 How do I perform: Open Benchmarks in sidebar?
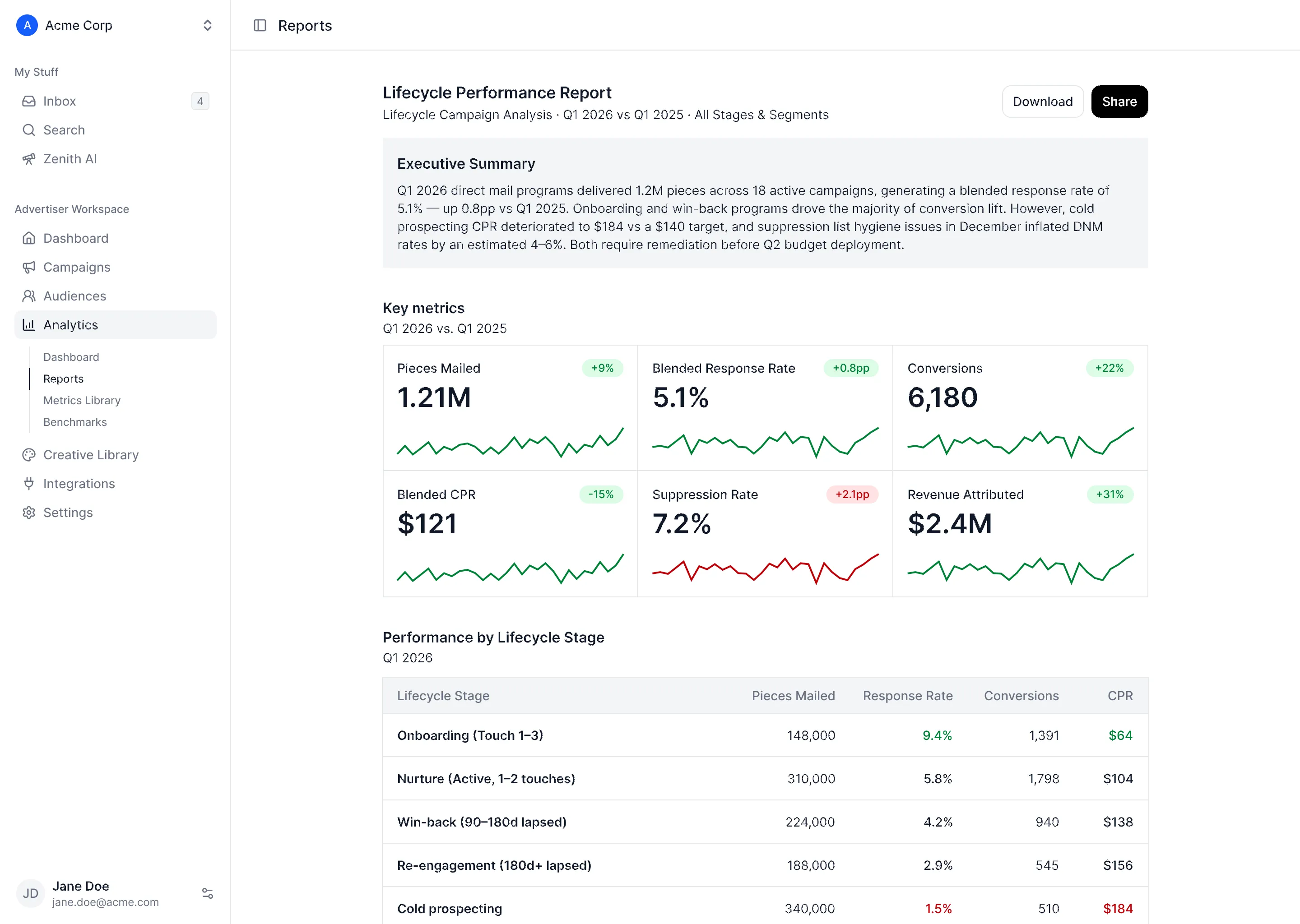[75, 421]
